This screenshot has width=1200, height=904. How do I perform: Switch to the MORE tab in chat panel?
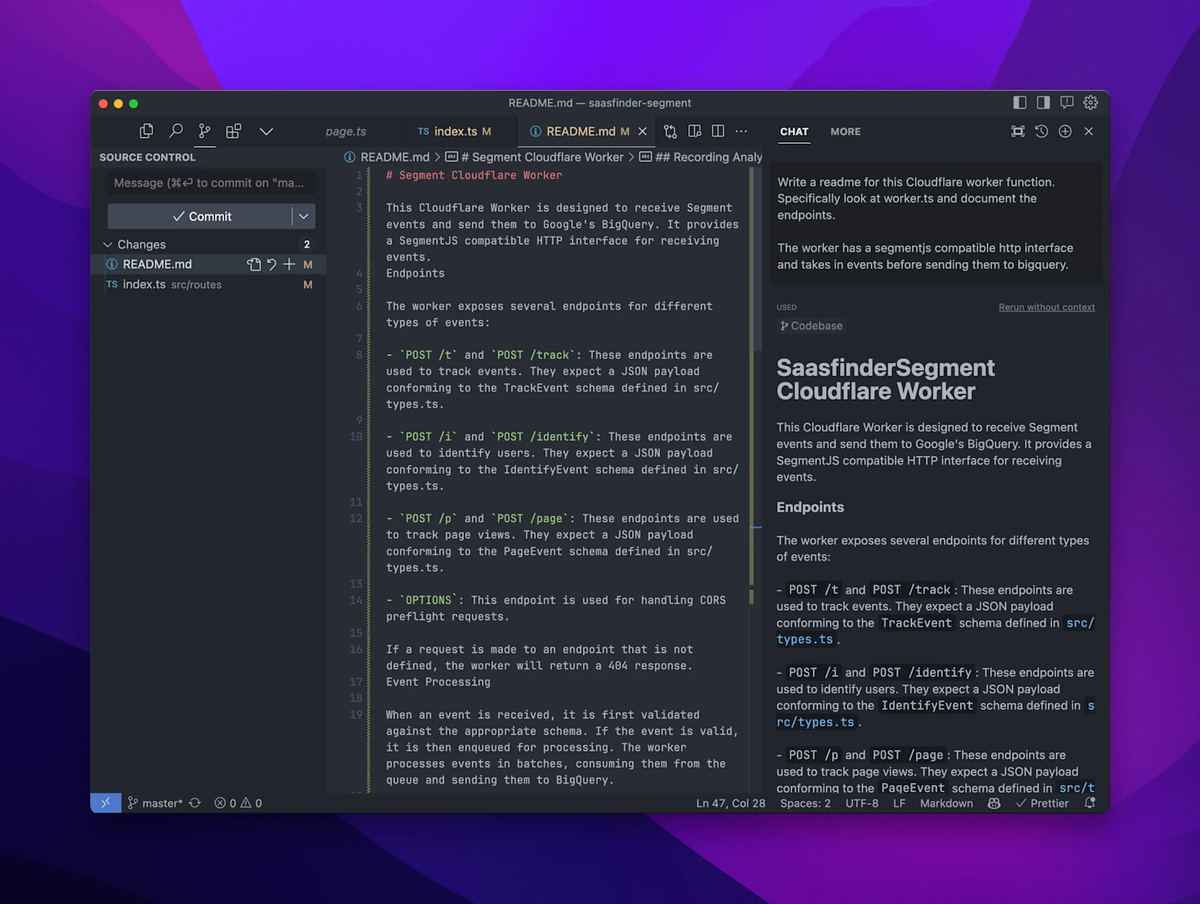[x=845, y=131]
